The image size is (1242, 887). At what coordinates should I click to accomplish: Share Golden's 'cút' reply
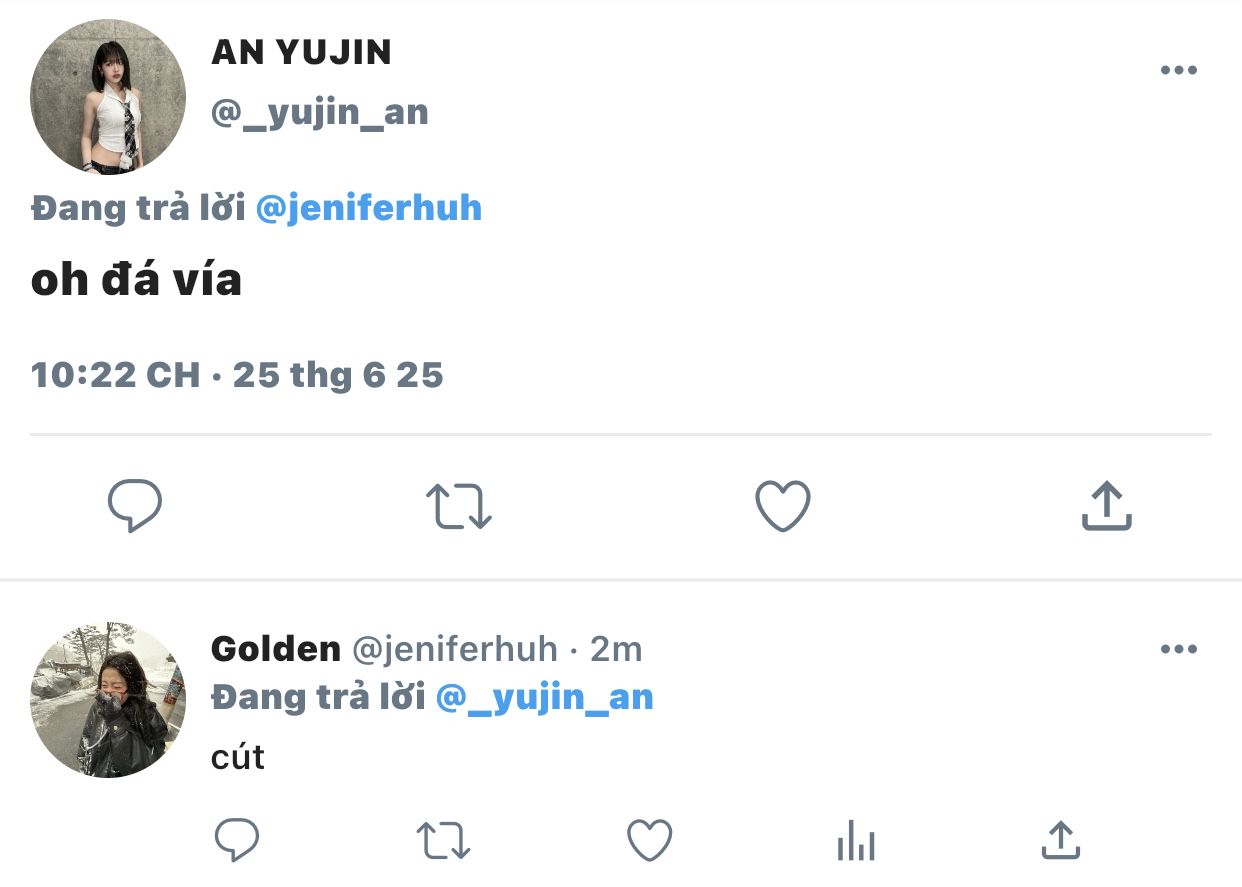(1060, 840)
